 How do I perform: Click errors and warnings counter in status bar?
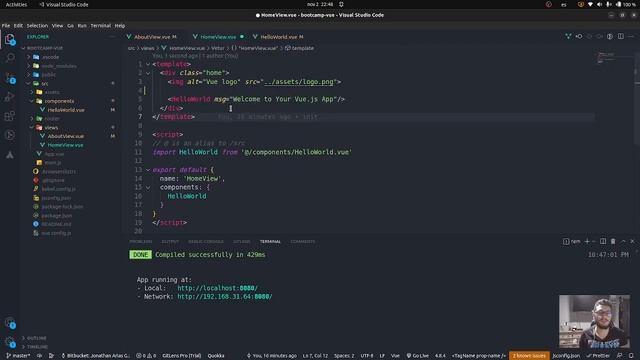coord(146,356)
